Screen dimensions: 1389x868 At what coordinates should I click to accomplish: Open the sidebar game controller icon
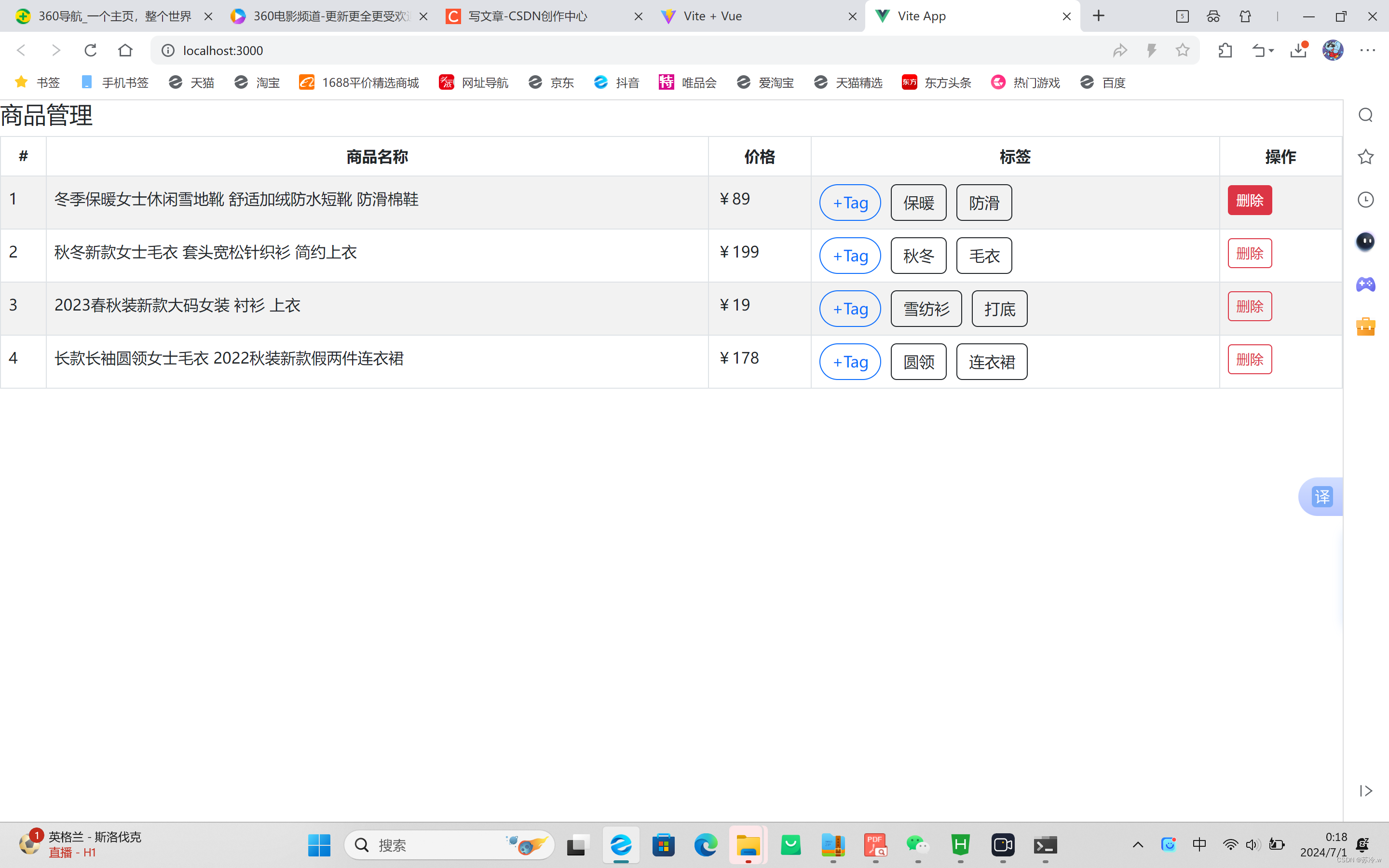pos(1365,284)
